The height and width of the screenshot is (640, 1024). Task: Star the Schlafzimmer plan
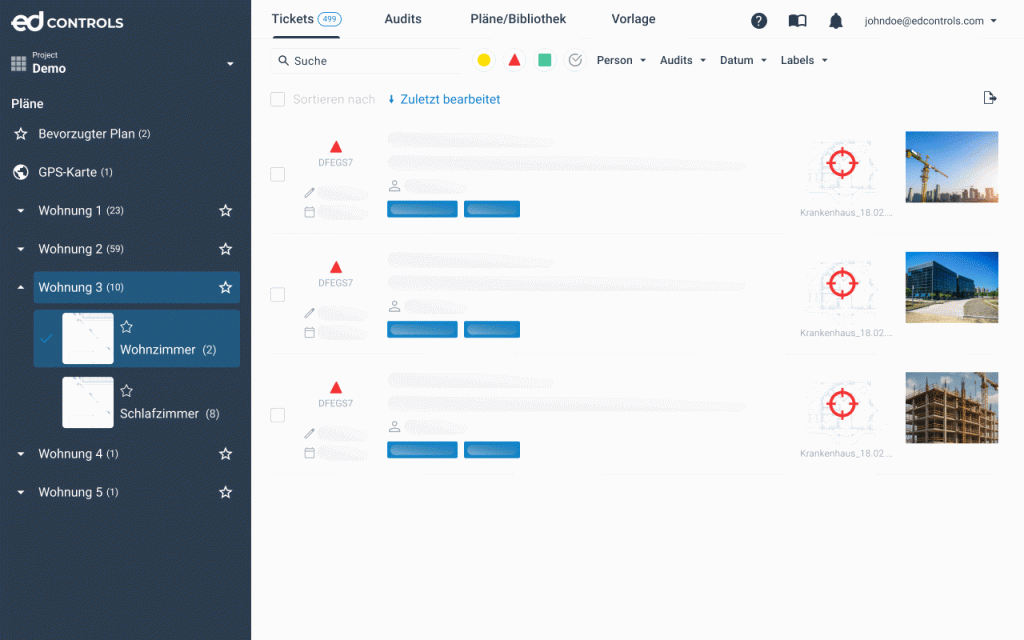point(127,391)
